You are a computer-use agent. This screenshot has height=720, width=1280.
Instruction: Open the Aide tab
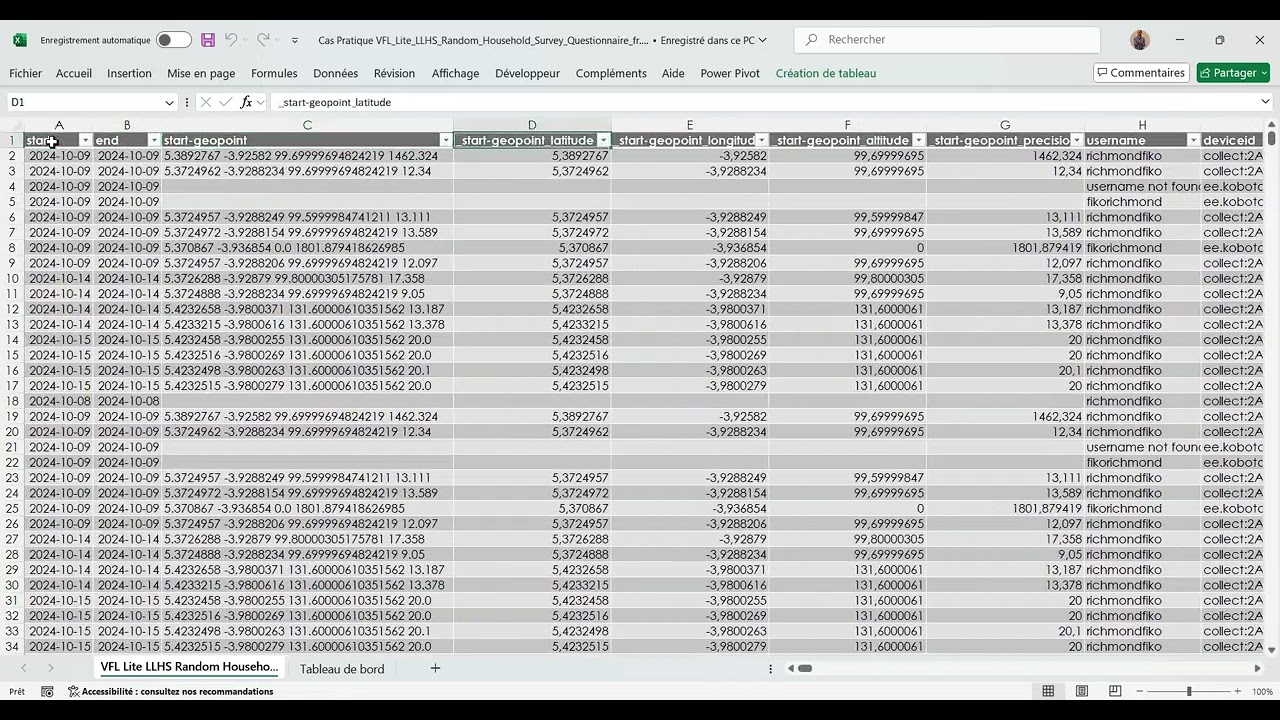tap(673, 73)
